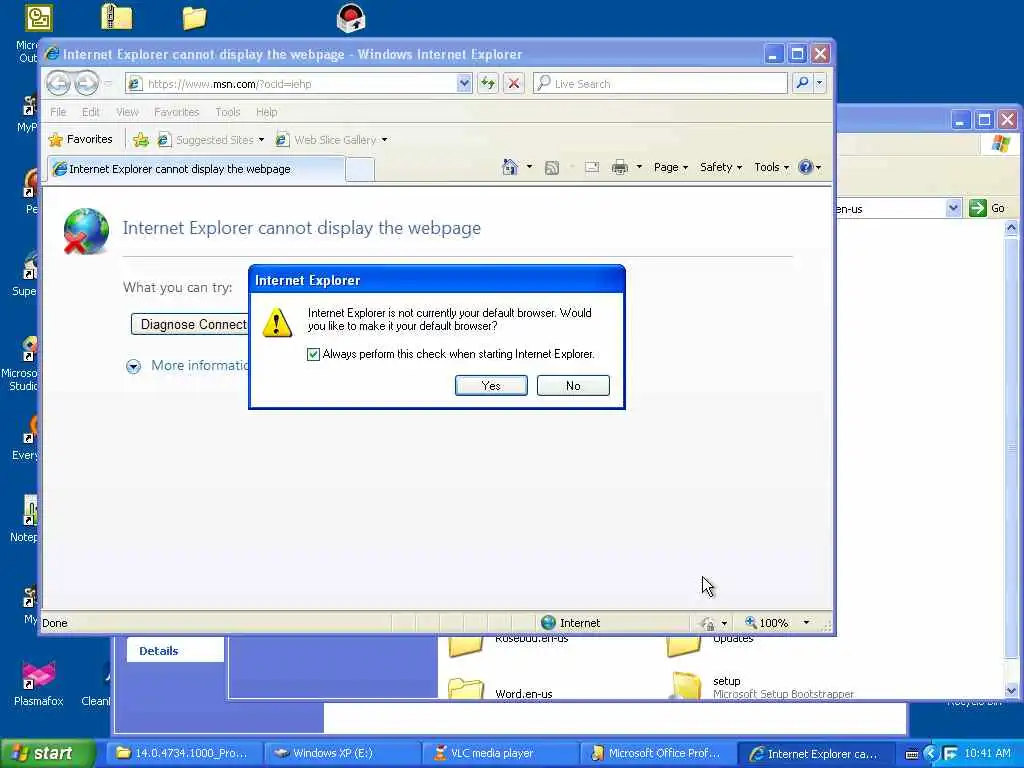Switch to Microsoft Office Prof taskbar item
The height and width of the screenshot is (768, 1024).
click(657, 753)
